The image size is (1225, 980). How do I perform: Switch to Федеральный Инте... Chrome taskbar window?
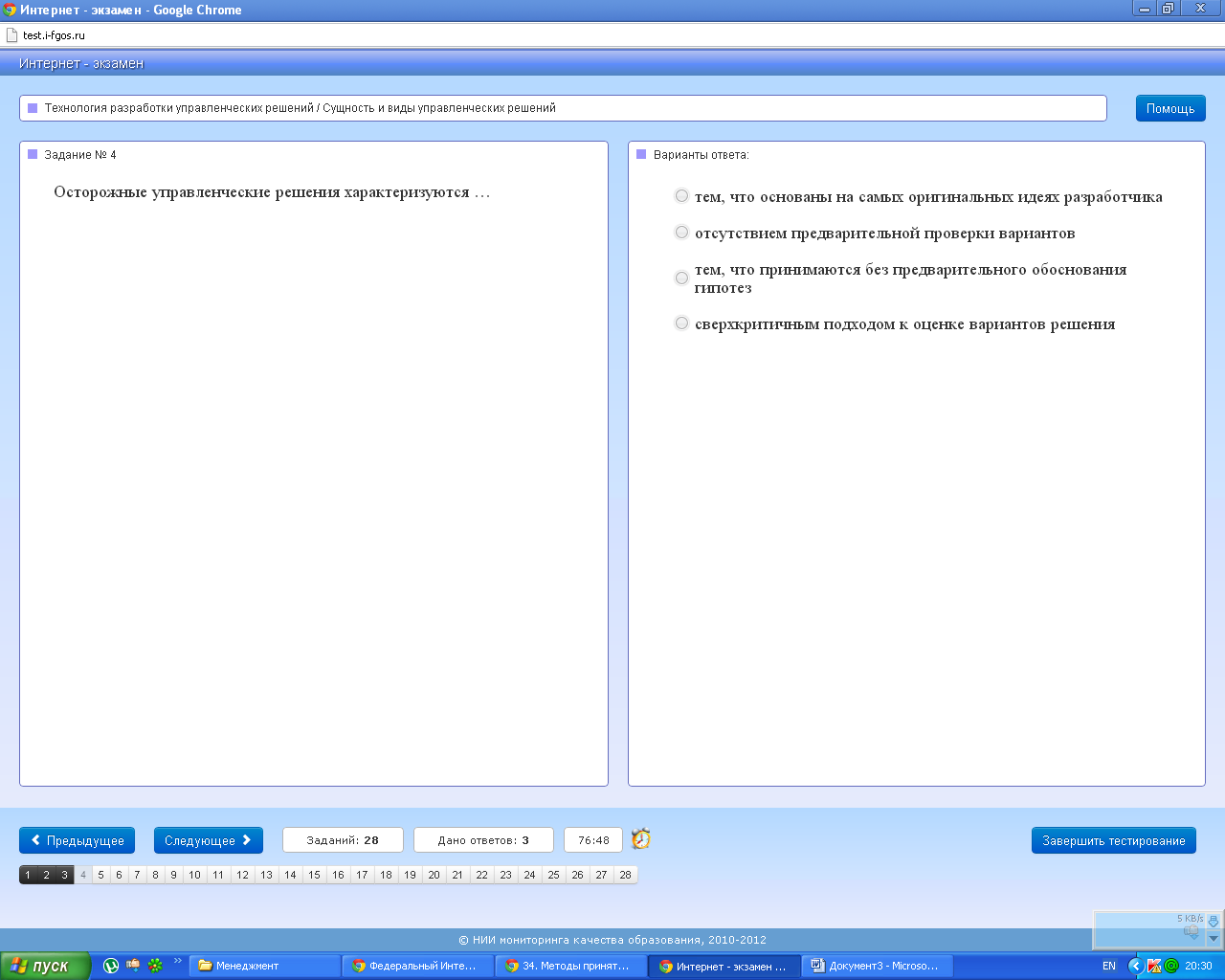click(x=418, y=966)
